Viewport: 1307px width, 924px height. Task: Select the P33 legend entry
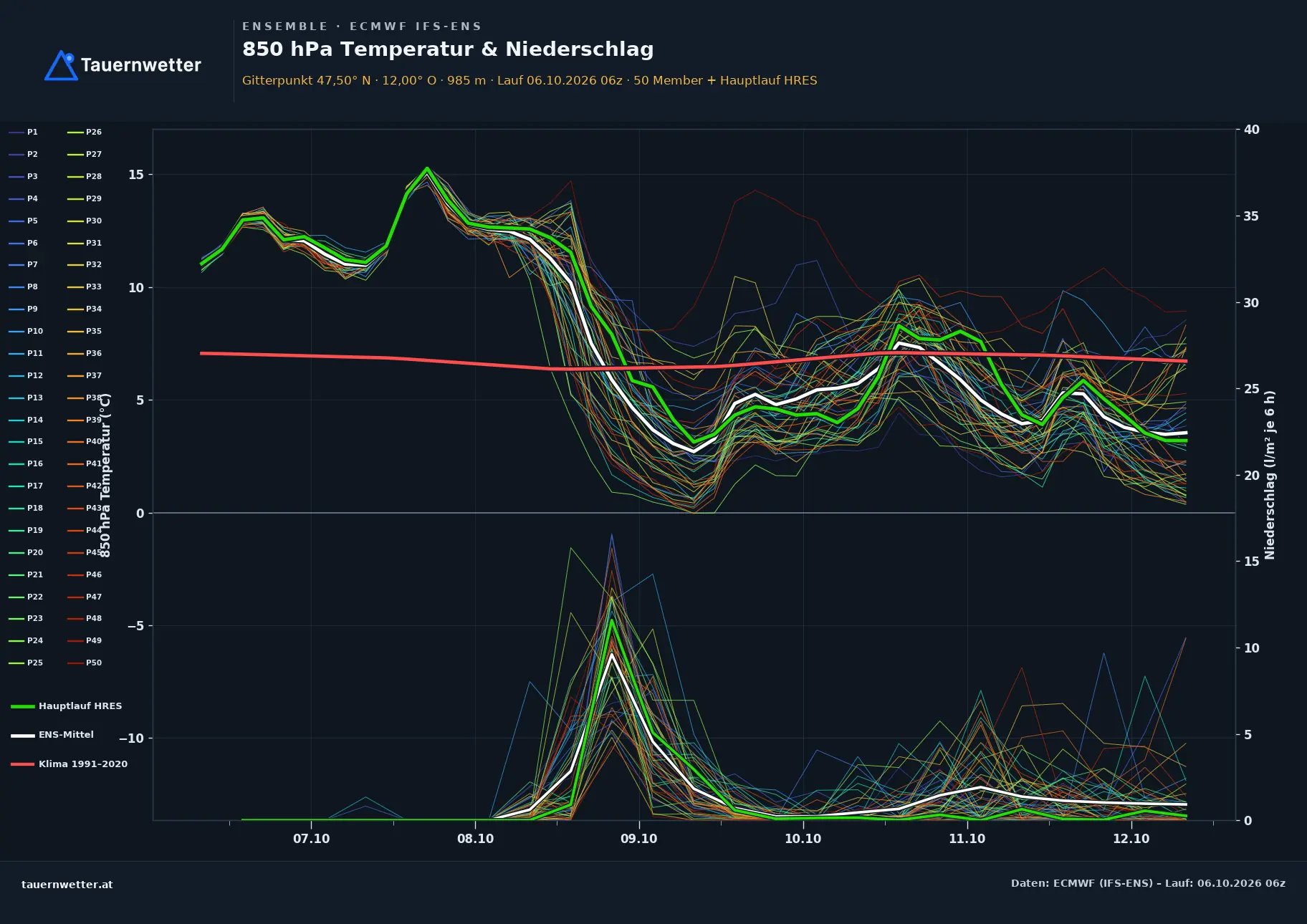(x=85, y=287)
